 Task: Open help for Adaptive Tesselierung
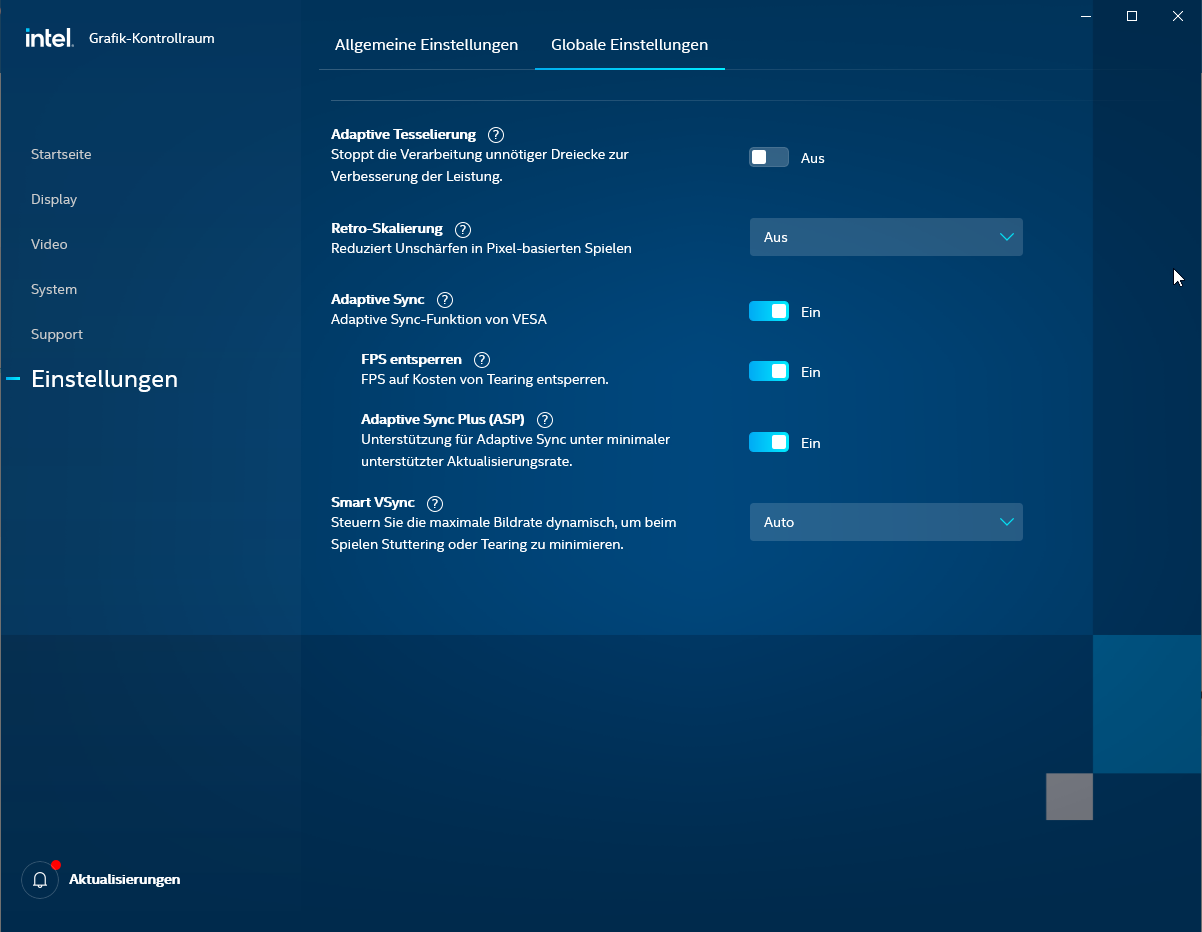(496, 134)
